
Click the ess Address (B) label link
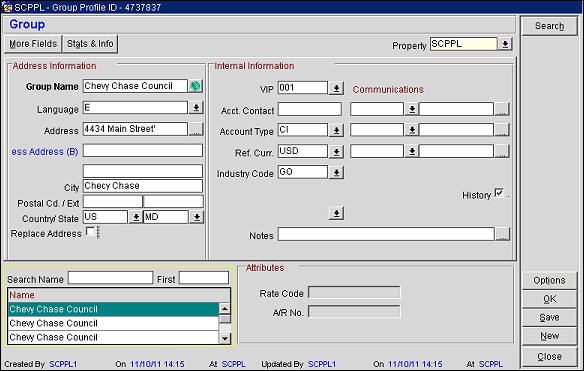pos(45,152)
